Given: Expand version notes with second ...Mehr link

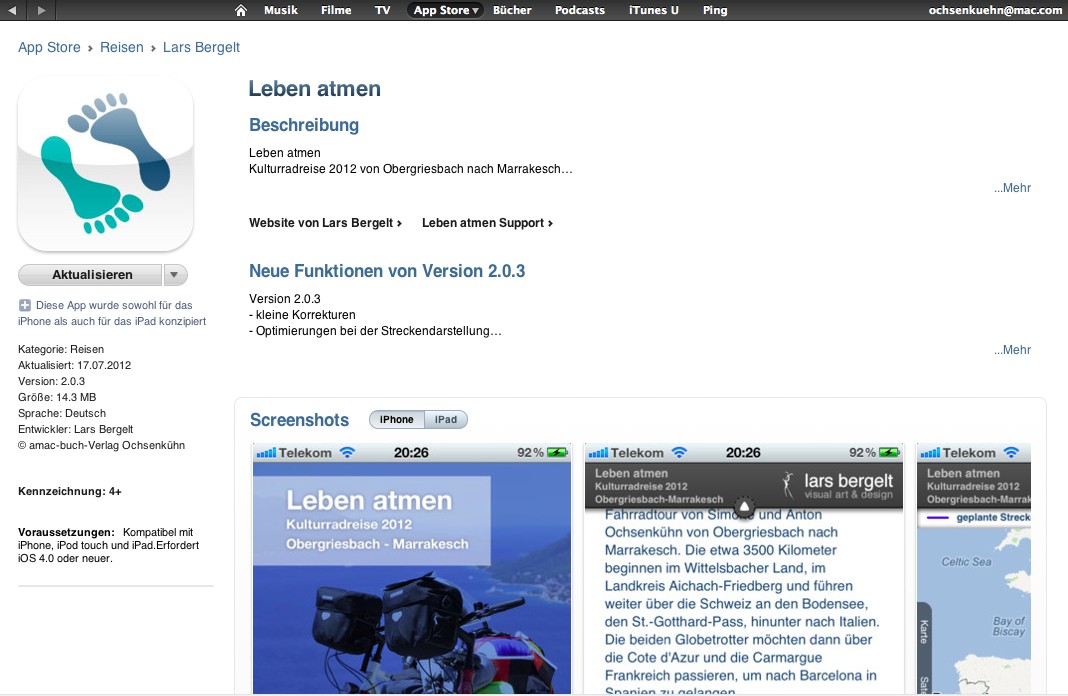Looking at the screenshot, I should 1012,349.
